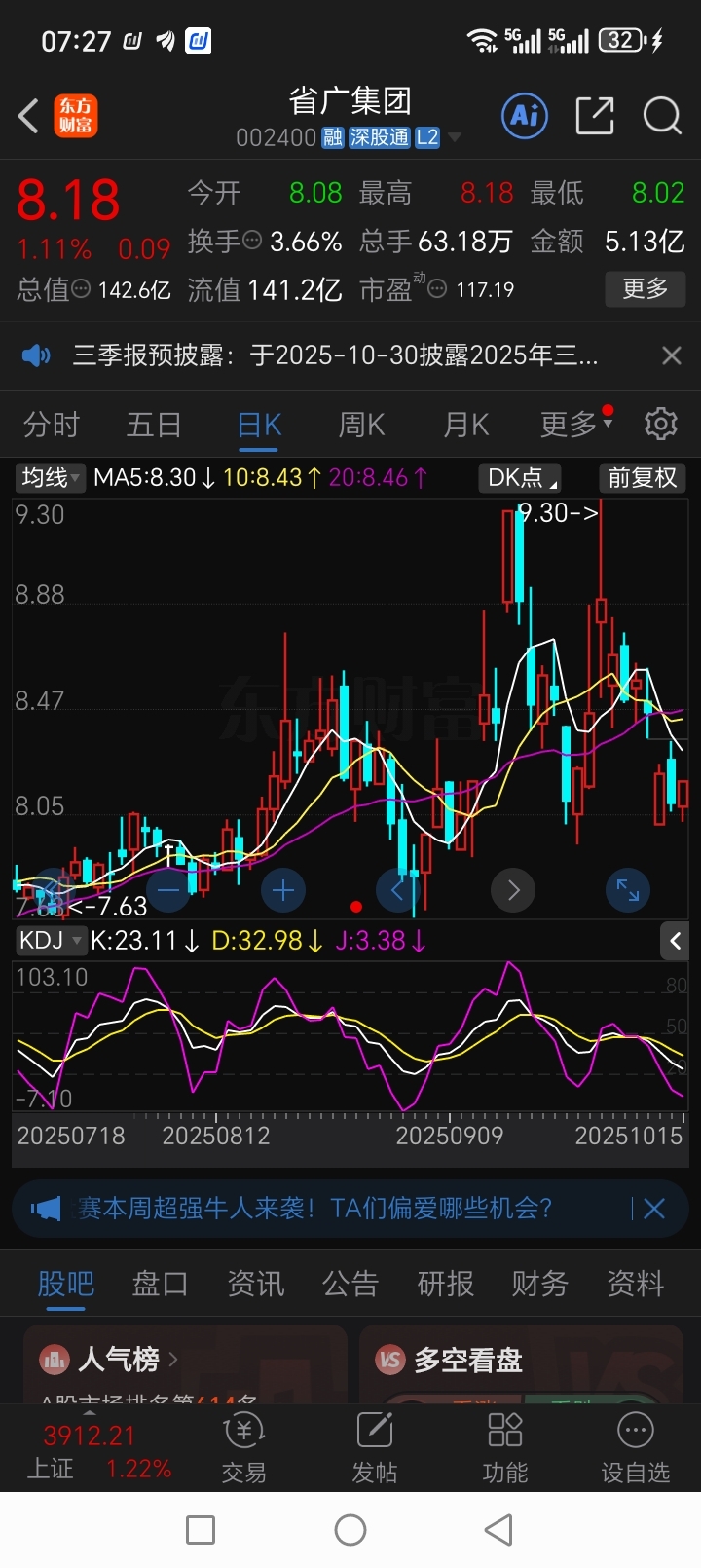Screen dimensions: 701x1568
Task: Open chart settings gear icon
Action: 661,424
